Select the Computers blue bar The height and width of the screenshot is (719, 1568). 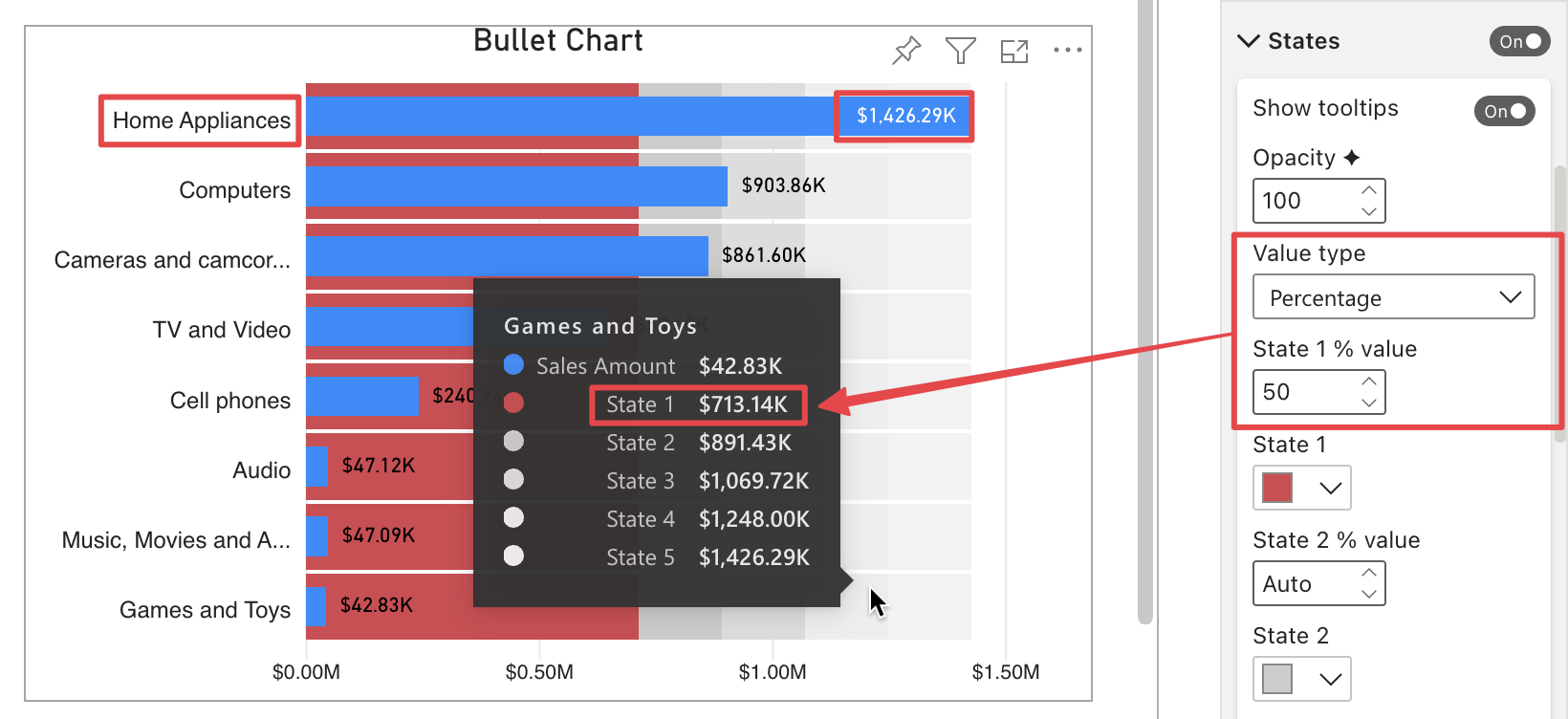[516, 186]
